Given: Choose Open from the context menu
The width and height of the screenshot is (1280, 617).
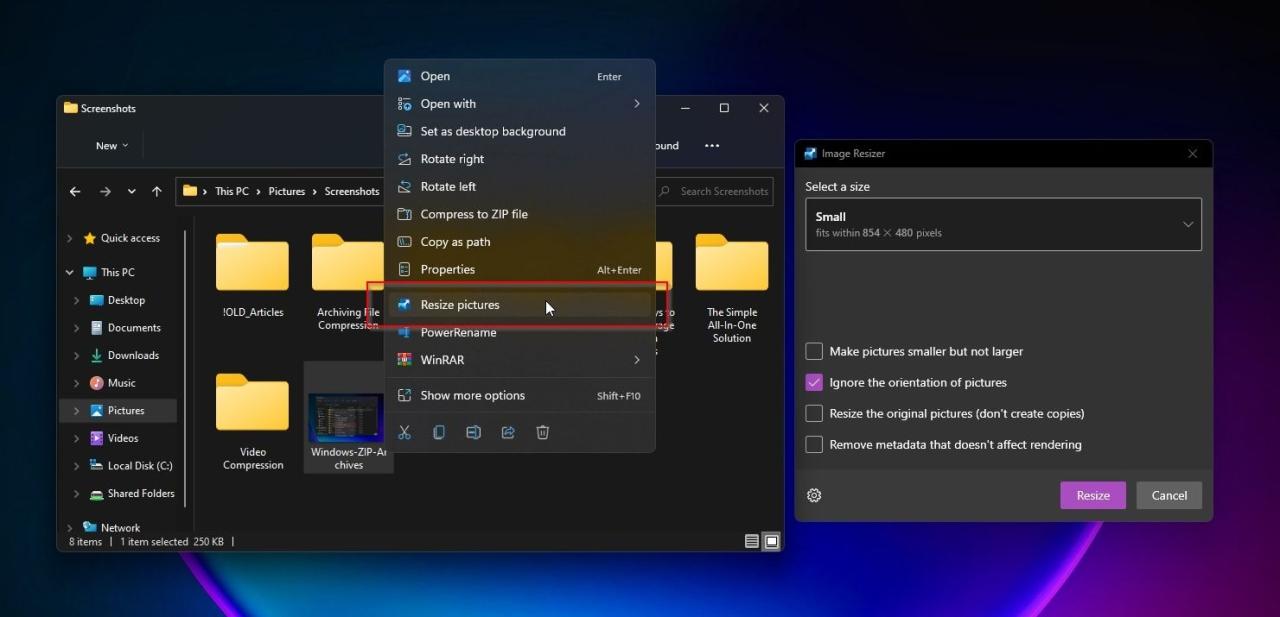Looking at the screenshot, I should 520,76.
